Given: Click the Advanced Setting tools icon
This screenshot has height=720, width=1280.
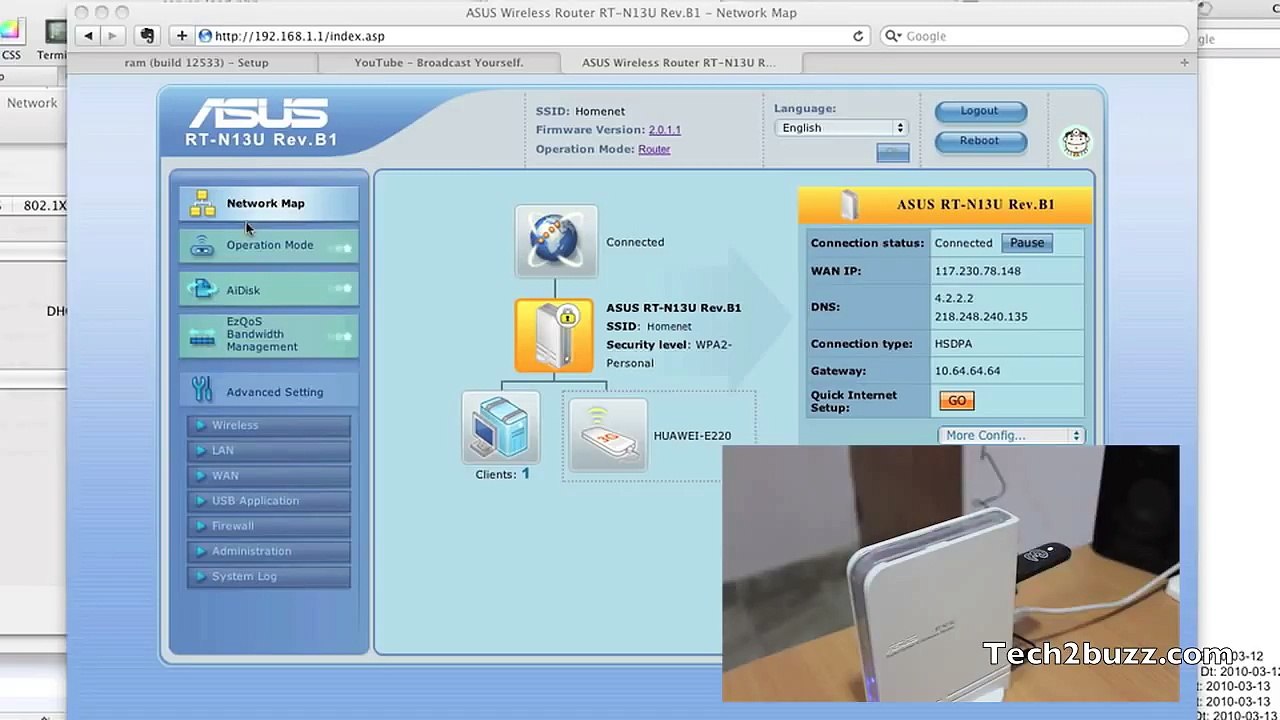Looking at the screenshot, I should [x=202, y=391].
